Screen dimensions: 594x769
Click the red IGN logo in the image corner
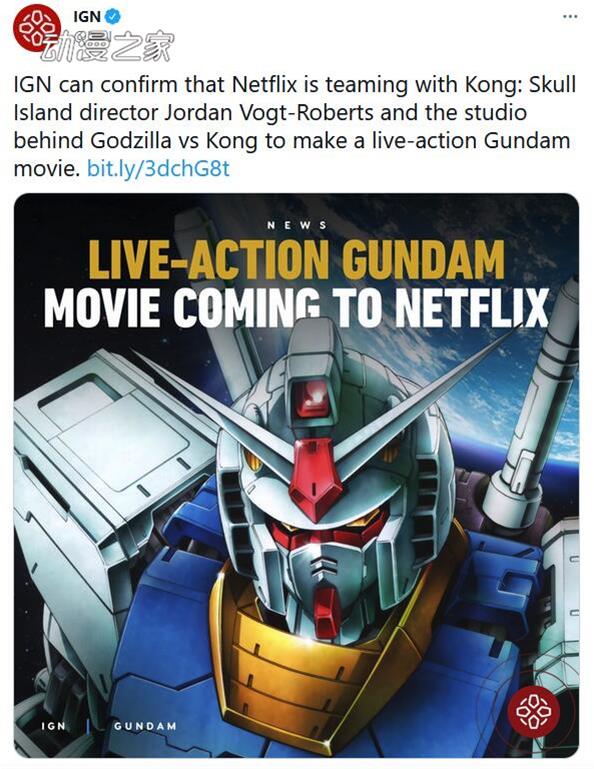[533, 711]
